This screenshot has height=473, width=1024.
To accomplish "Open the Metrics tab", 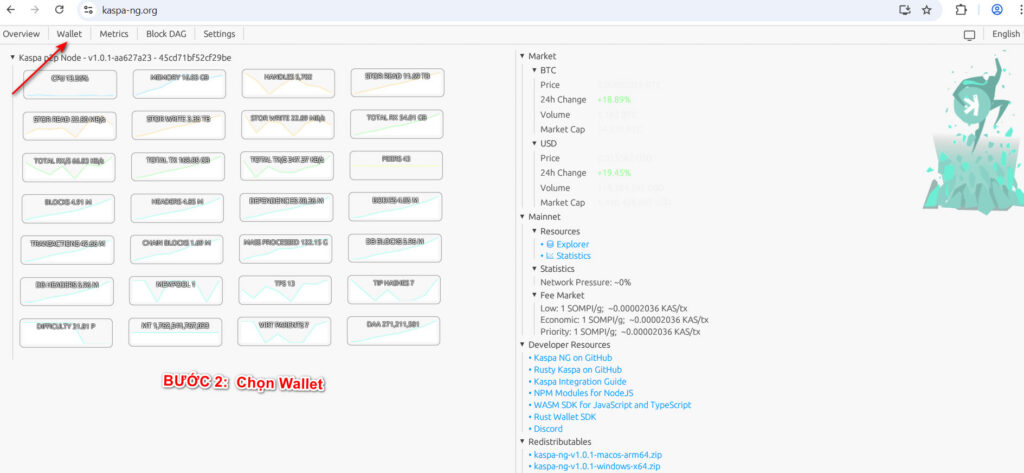I will tap(114, 34).
